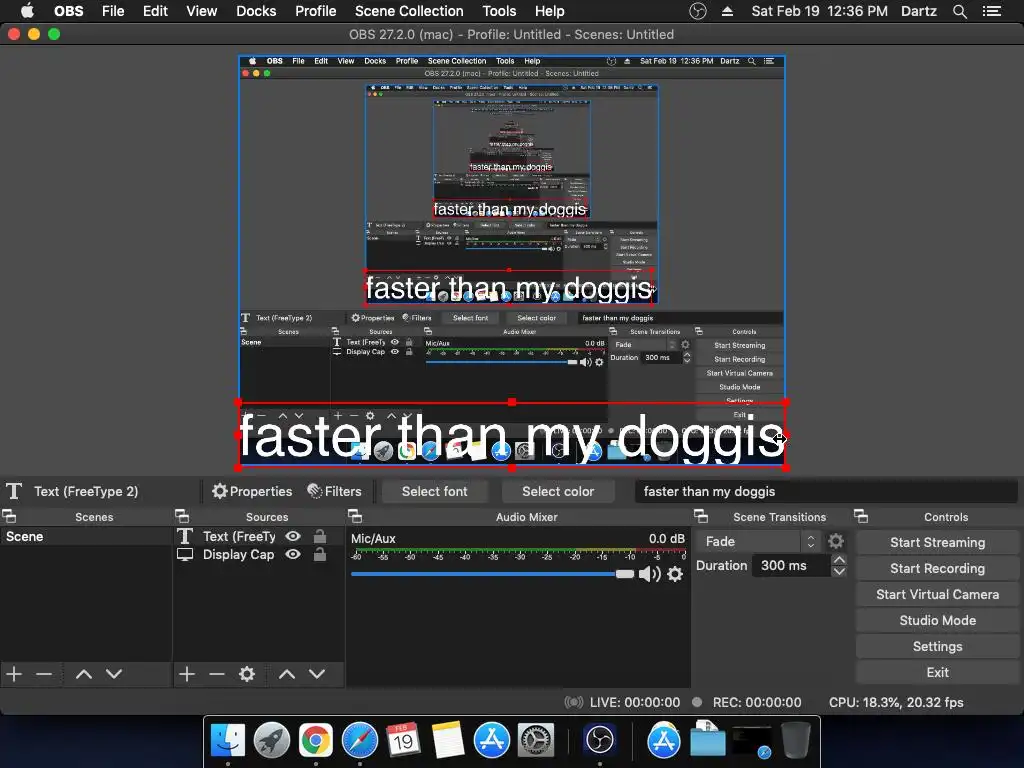Open the File menu
The width and height of the screenshot is (1024, 768).
(113, 11)
